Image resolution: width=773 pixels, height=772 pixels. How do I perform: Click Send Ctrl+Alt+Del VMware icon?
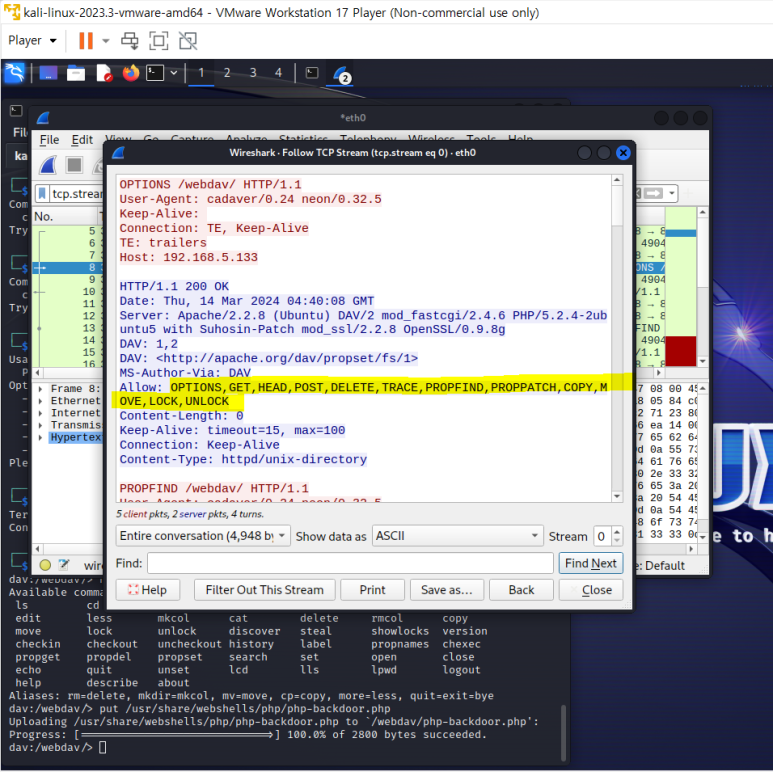(130, 40)
